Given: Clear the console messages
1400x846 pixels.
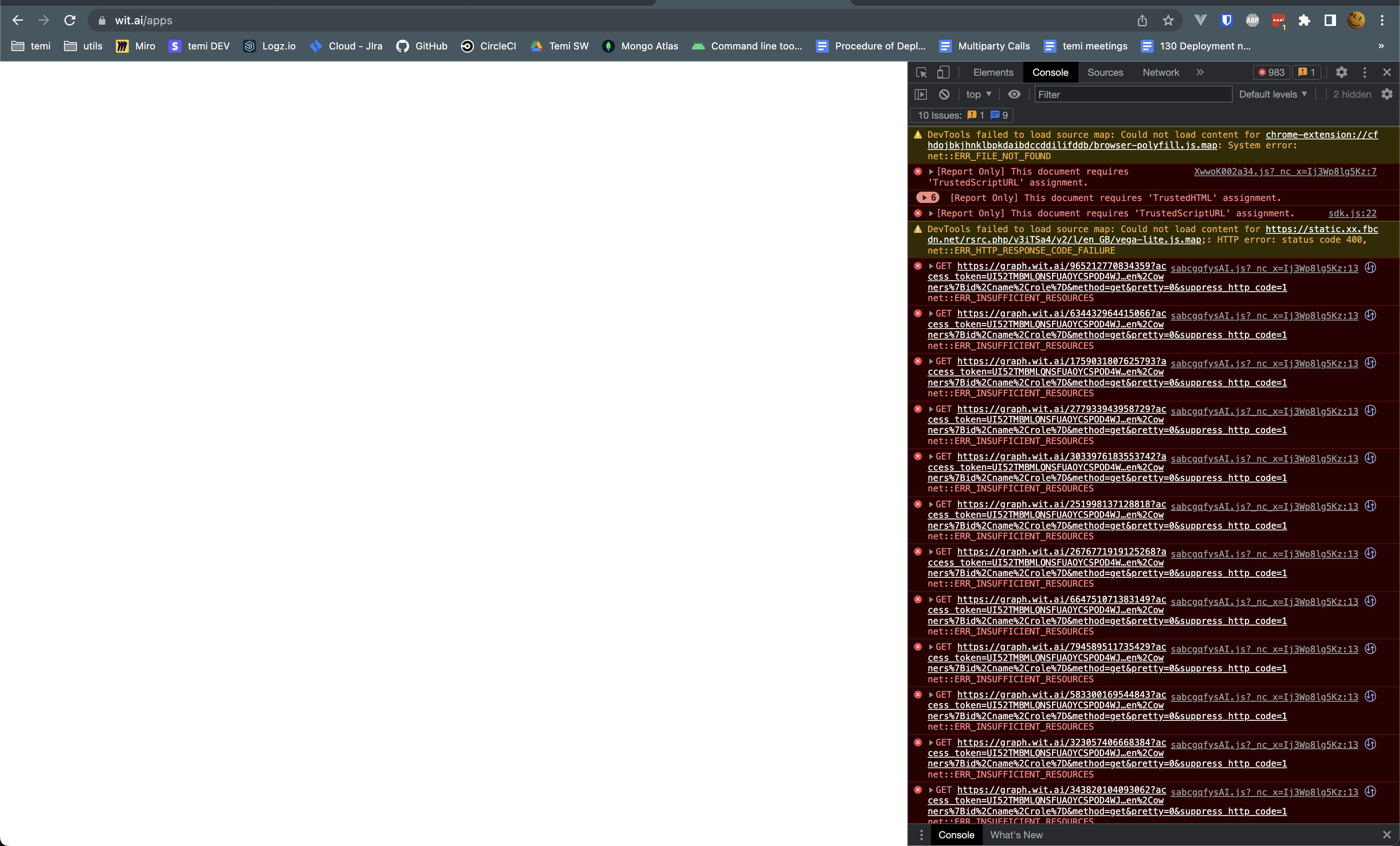Looking at the screenshot, I should pos(944,94).
